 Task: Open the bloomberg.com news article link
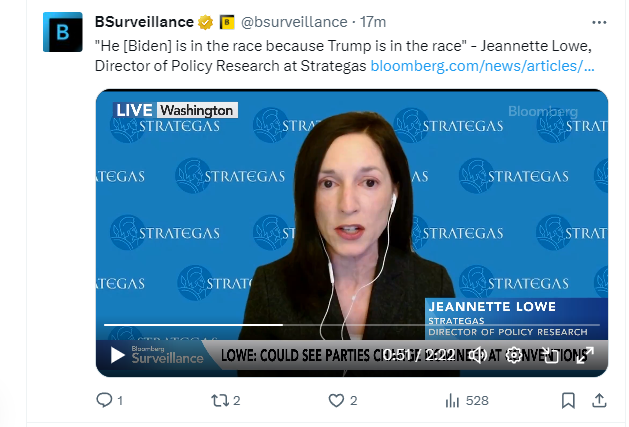pos(482,66)
